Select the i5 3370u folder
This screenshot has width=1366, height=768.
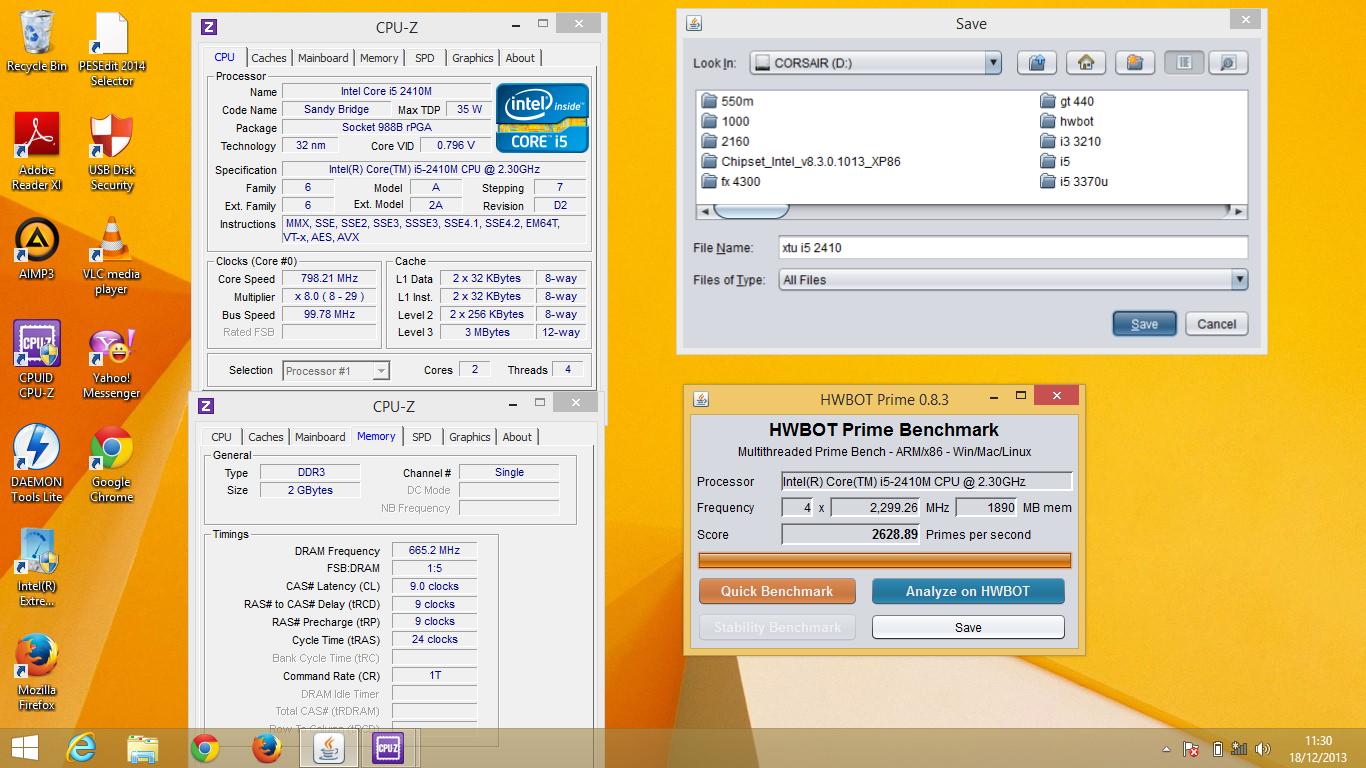tap(1074, 181)
